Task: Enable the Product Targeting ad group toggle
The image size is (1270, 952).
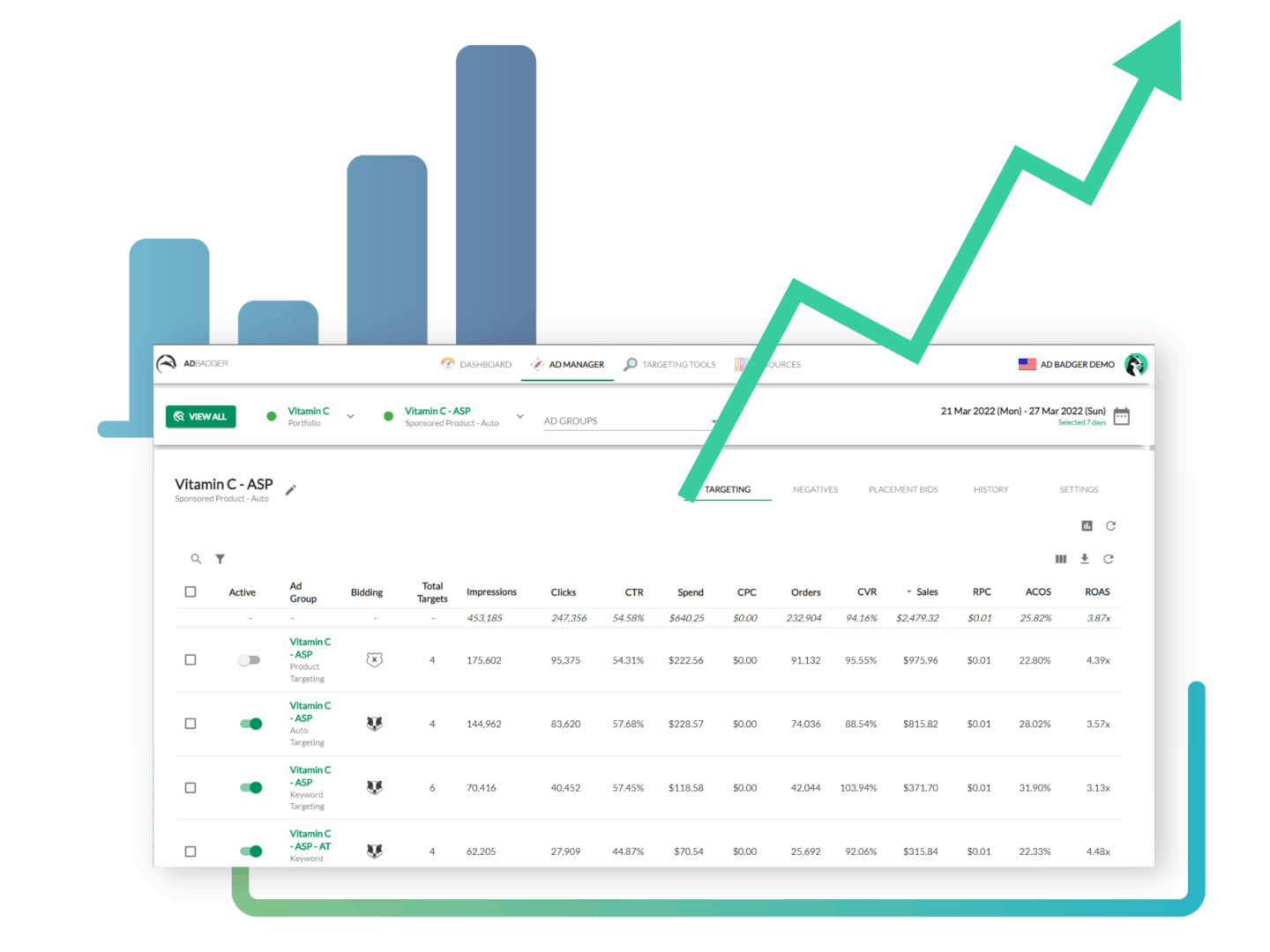Action: pyautogui.click(x=250, y=660)
